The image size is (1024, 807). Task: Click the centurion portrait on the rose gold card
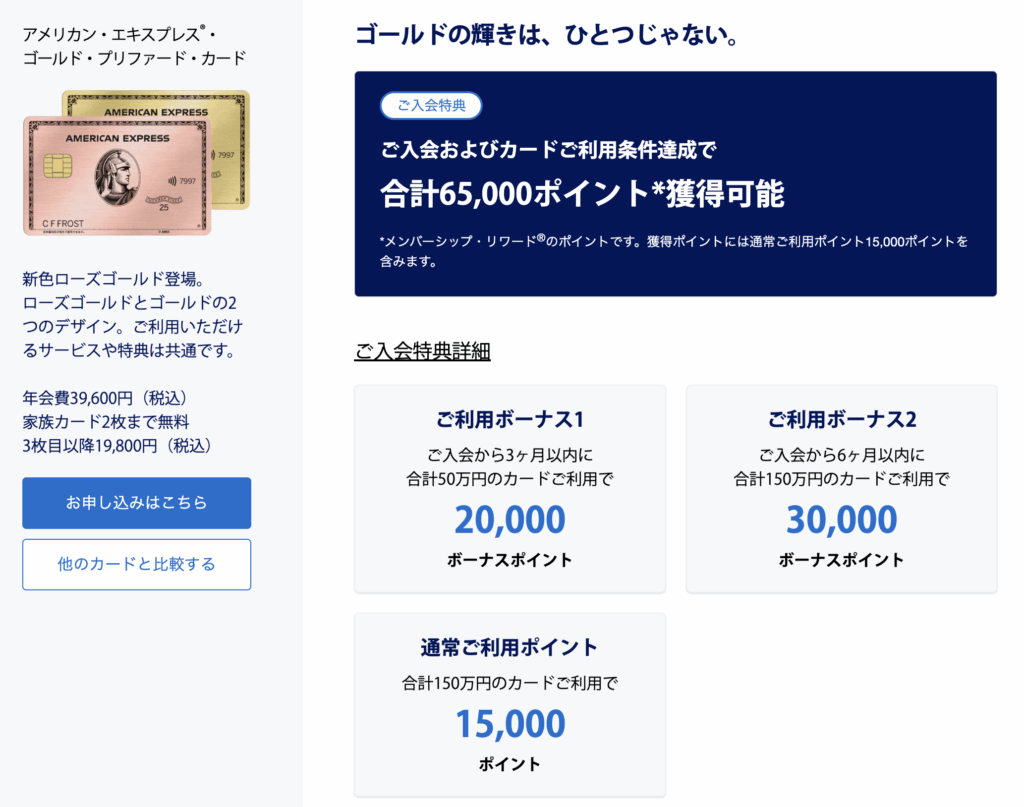coord(116,180)
